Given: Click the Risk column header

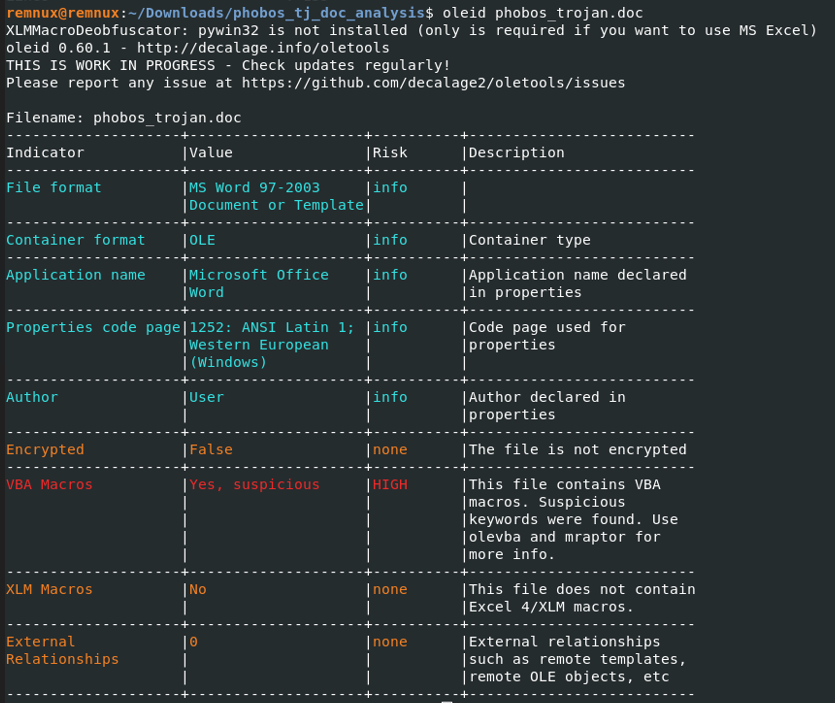Looking at the screenshot, I should click(x=390, y=153).
